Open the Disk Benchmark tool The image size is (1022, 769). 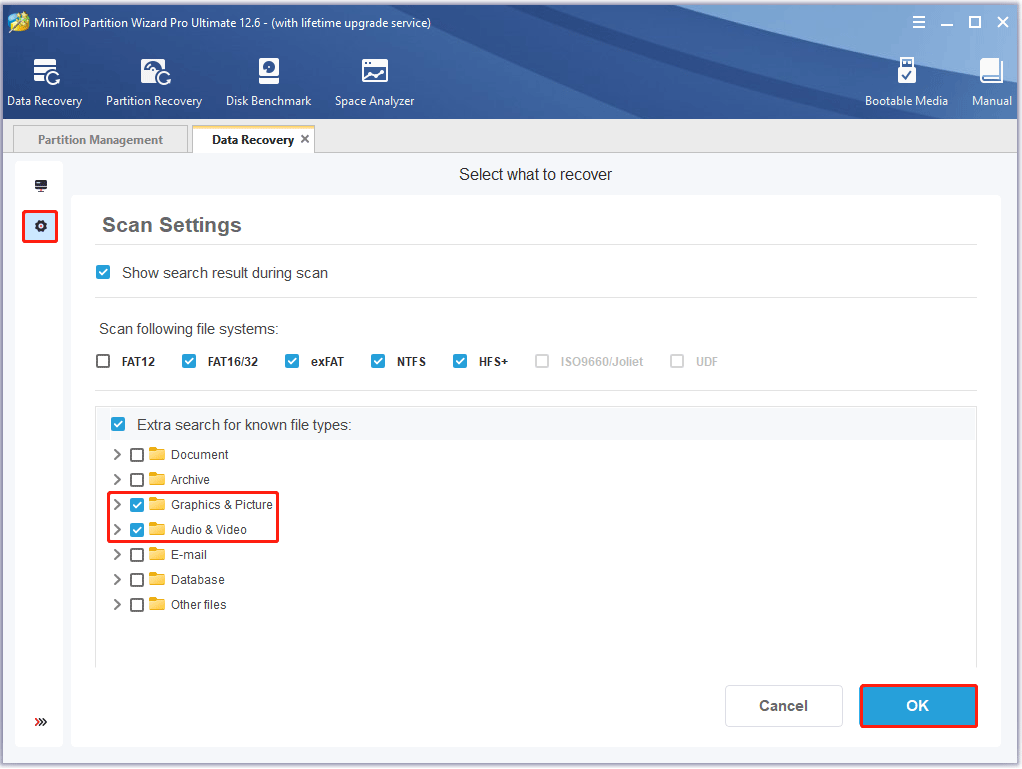[269, 82]
